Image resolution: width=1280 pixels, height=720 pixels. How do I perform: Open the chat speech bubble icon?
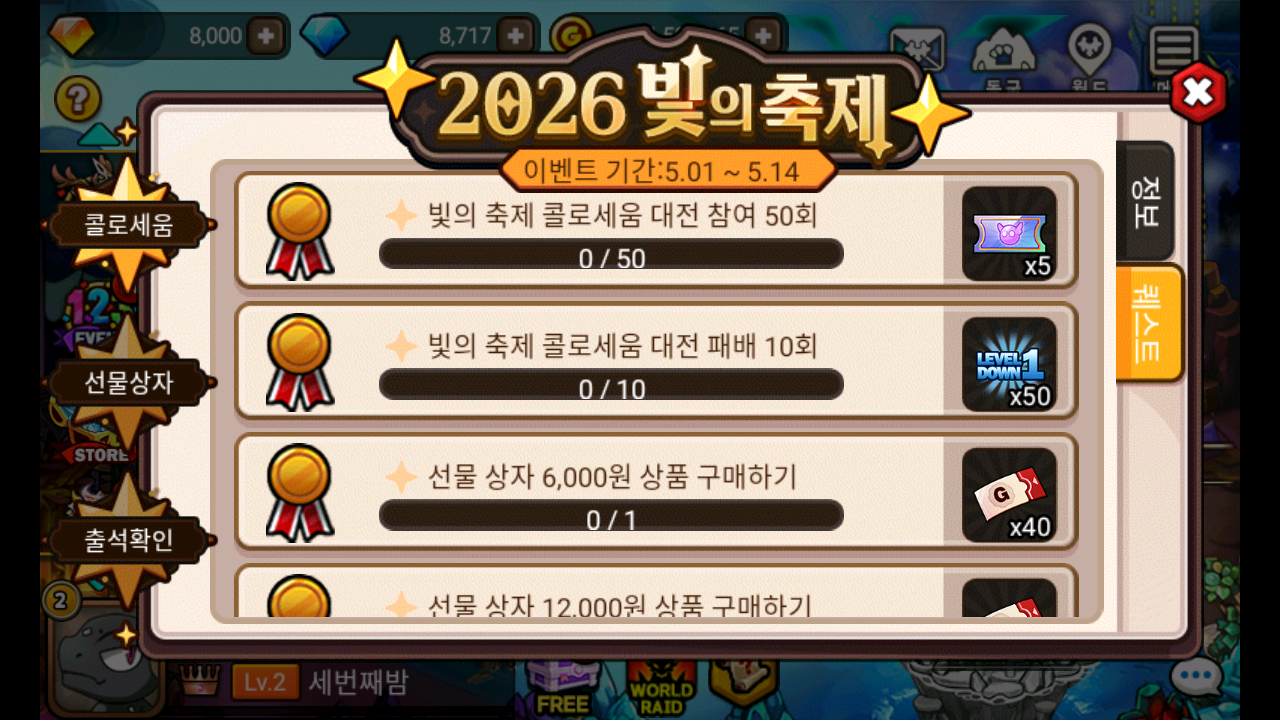tap(1196, 678)
